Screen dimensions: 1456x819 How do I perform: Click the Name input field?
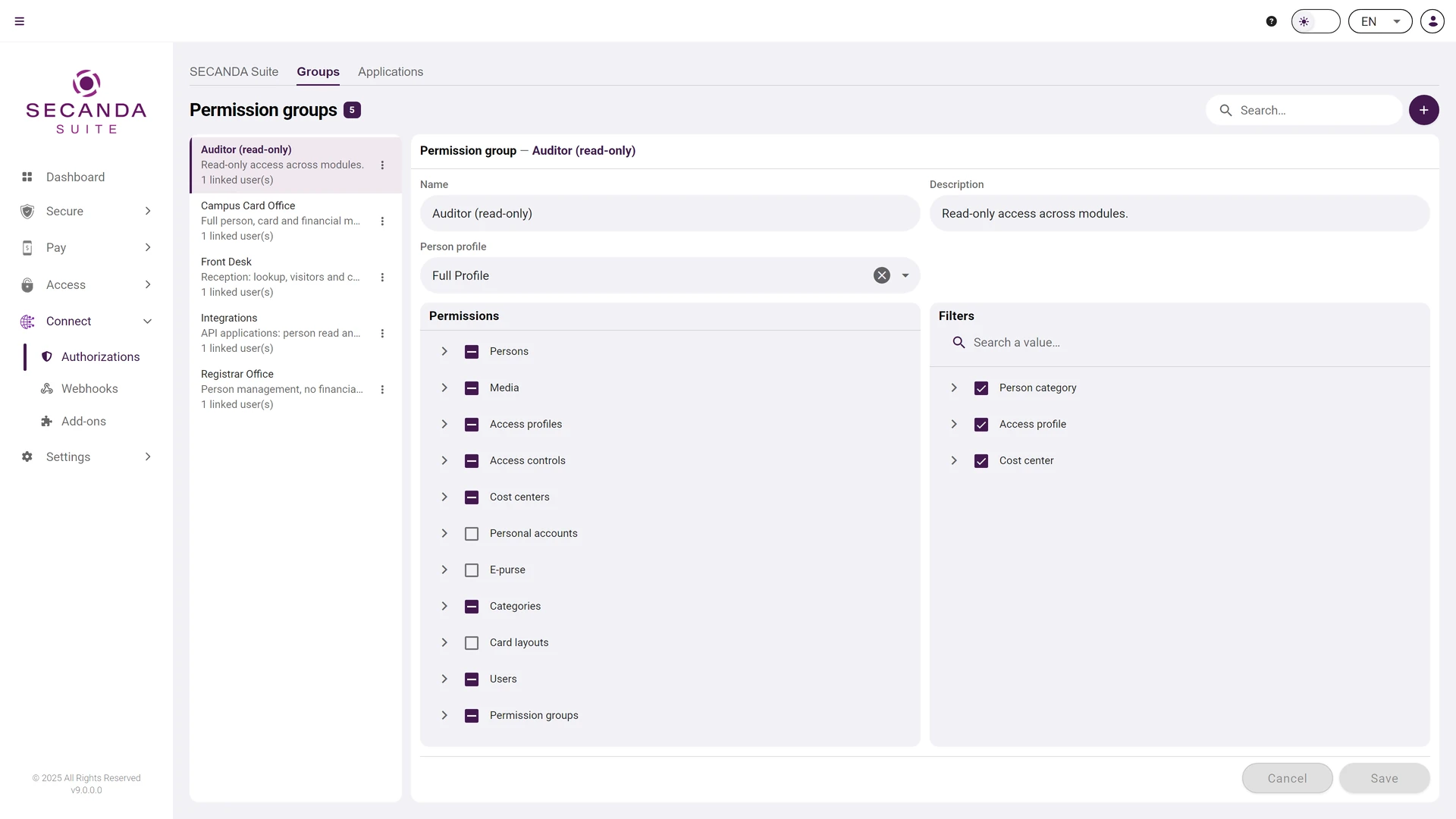click(x=670, y=213)
